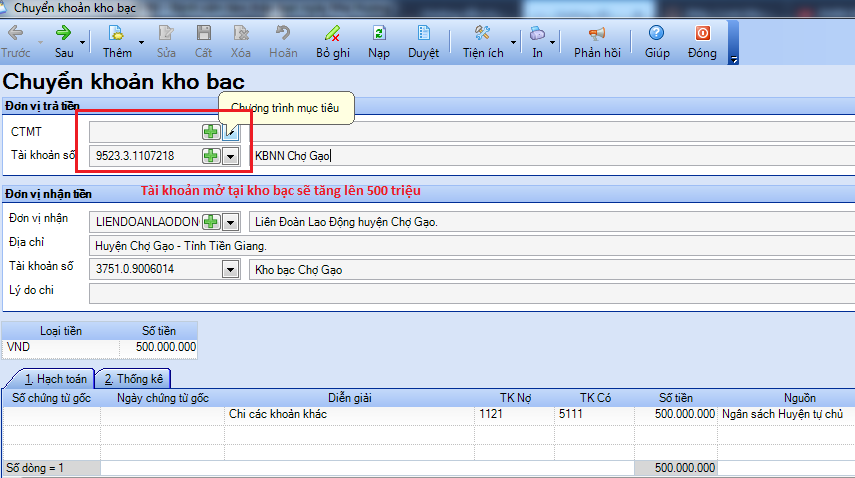
Task: Click the Địa chỉ address field
Action: pos(472,246)
